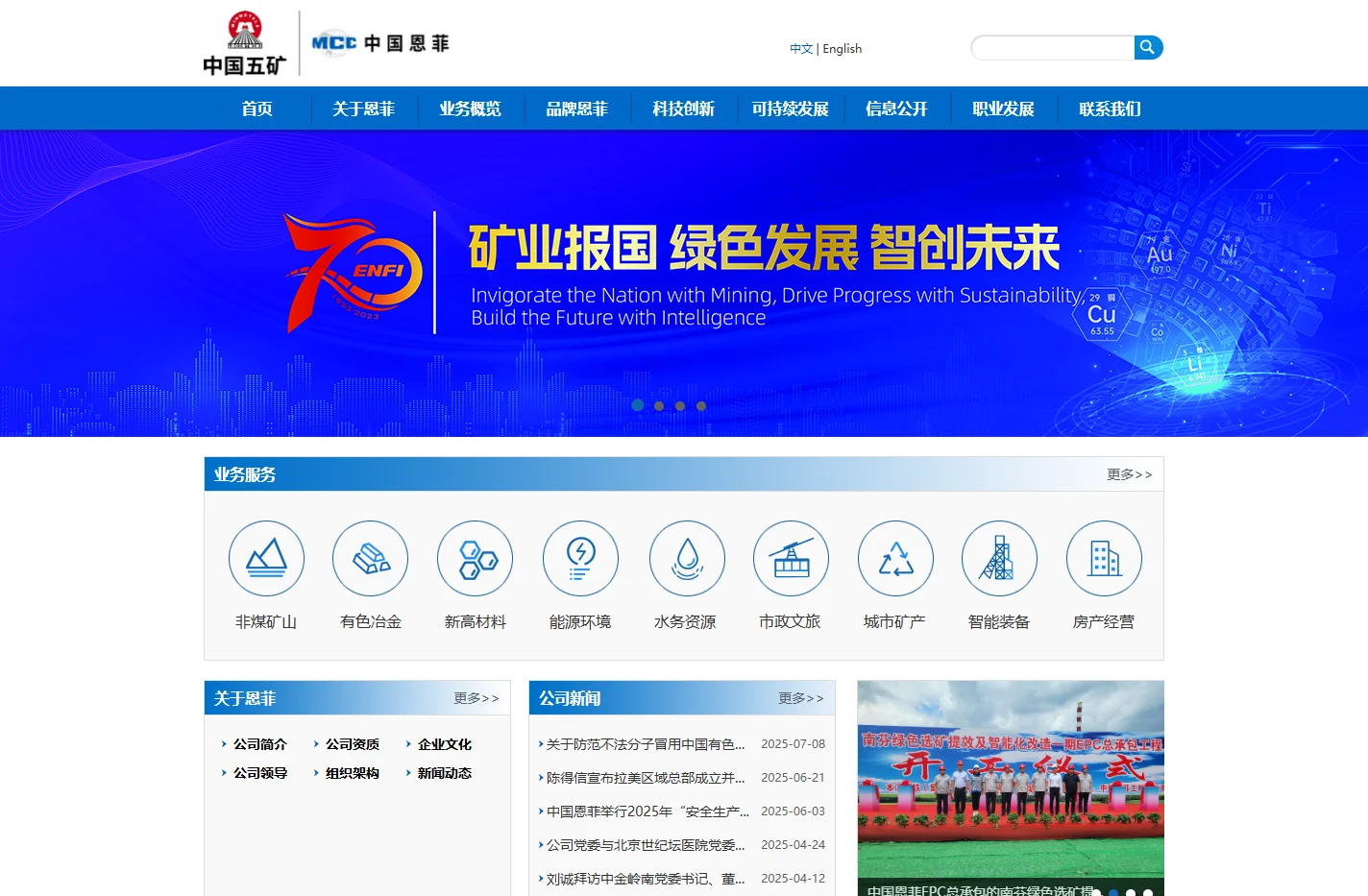The image size is (1368, 896).
Task: Open news 刘诚拜访中金岭南党委书记、董...
Action: tap(646, 879)
